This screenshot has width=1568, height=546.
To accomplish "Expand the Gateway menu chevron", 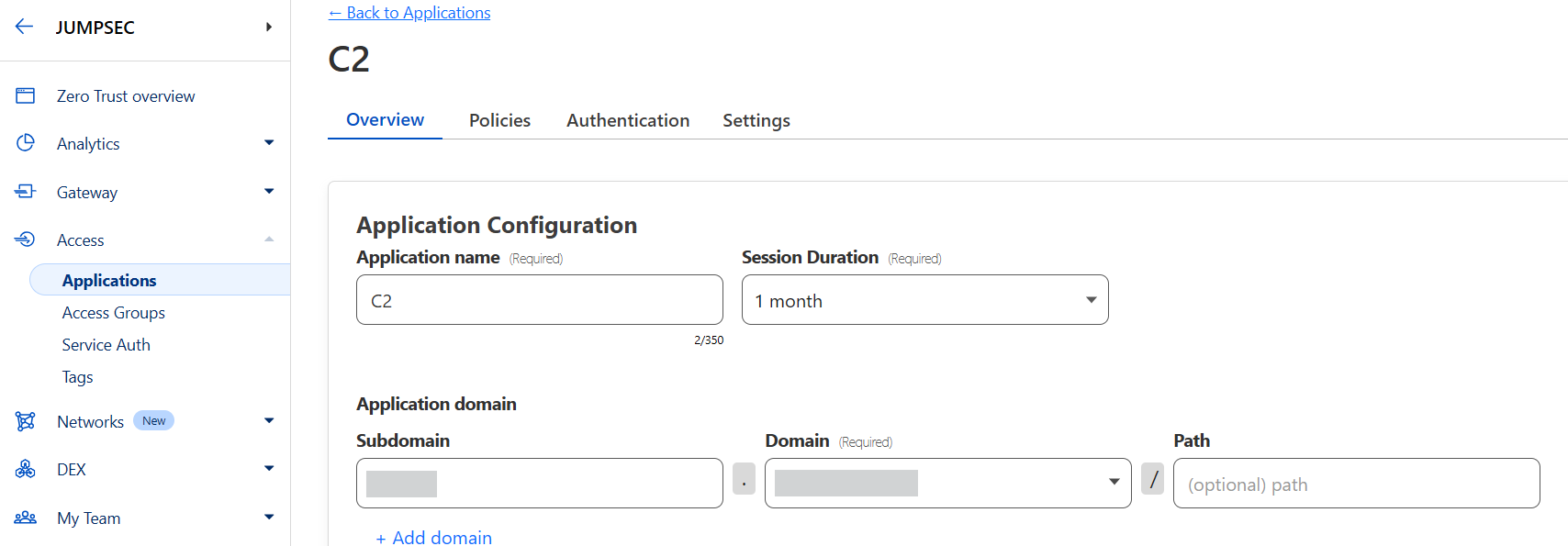I will pyautogui.click(x=269, y=191).
